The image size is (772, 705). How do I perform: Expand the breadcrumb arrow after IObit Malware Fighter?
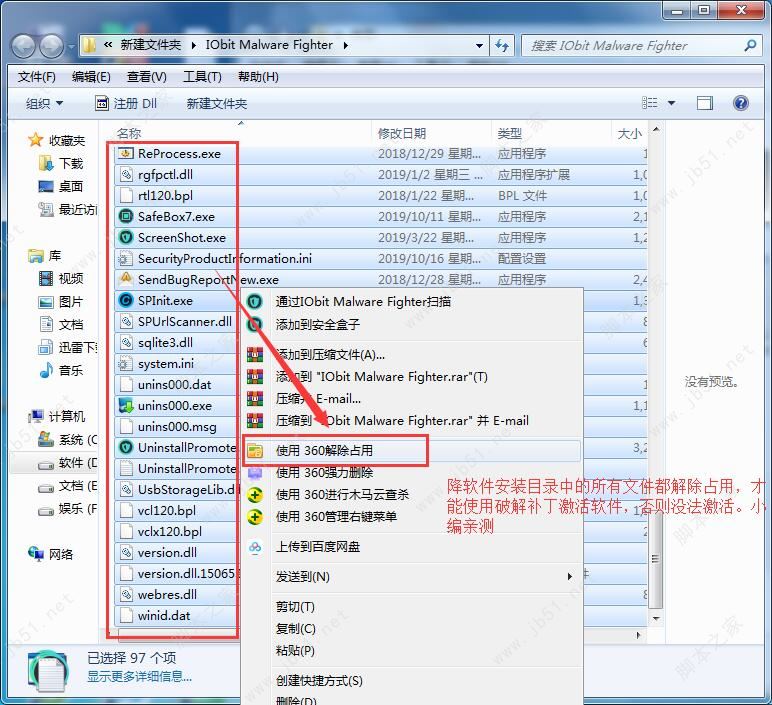[x=346, y=45]
